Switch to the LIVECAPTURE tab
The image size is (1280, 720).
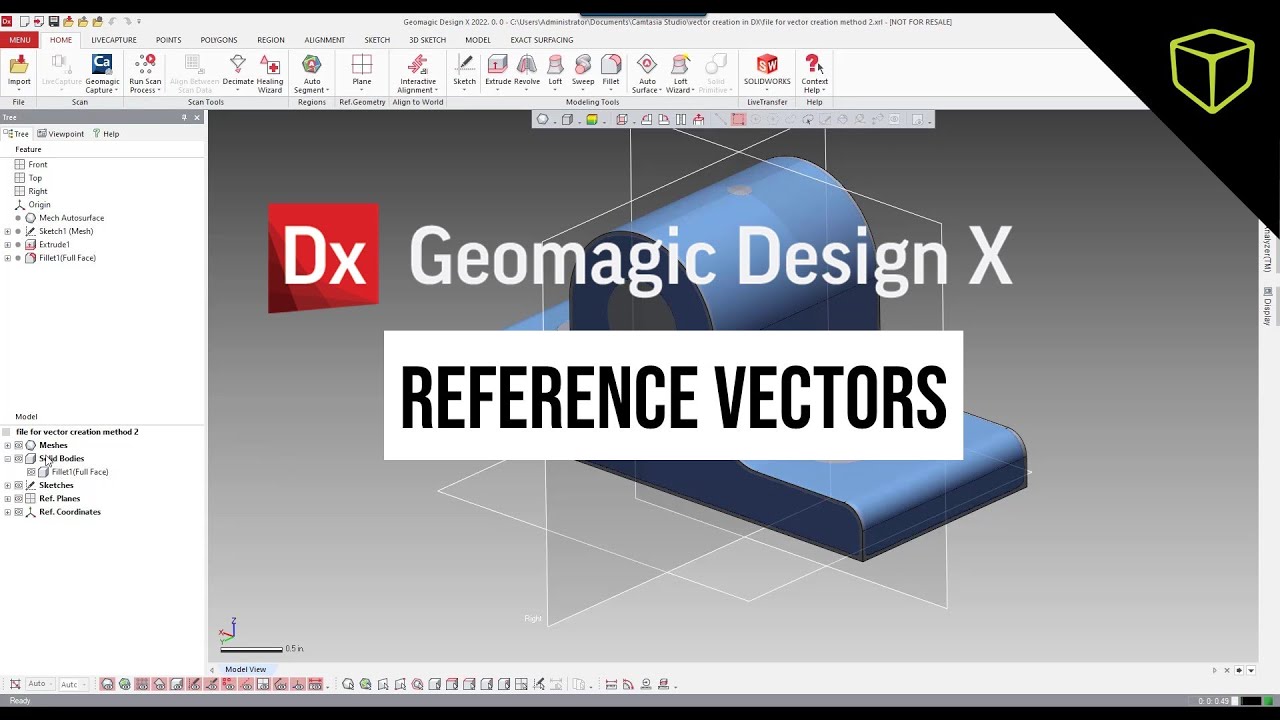coord(114,40)
